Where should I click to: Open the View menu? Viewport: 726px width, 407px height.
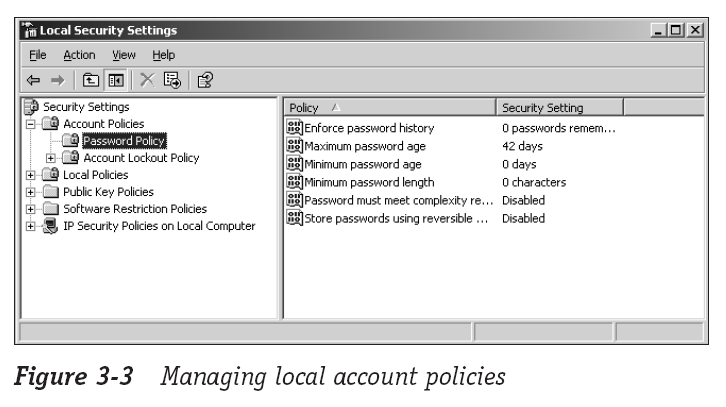[x=124, y=55]
